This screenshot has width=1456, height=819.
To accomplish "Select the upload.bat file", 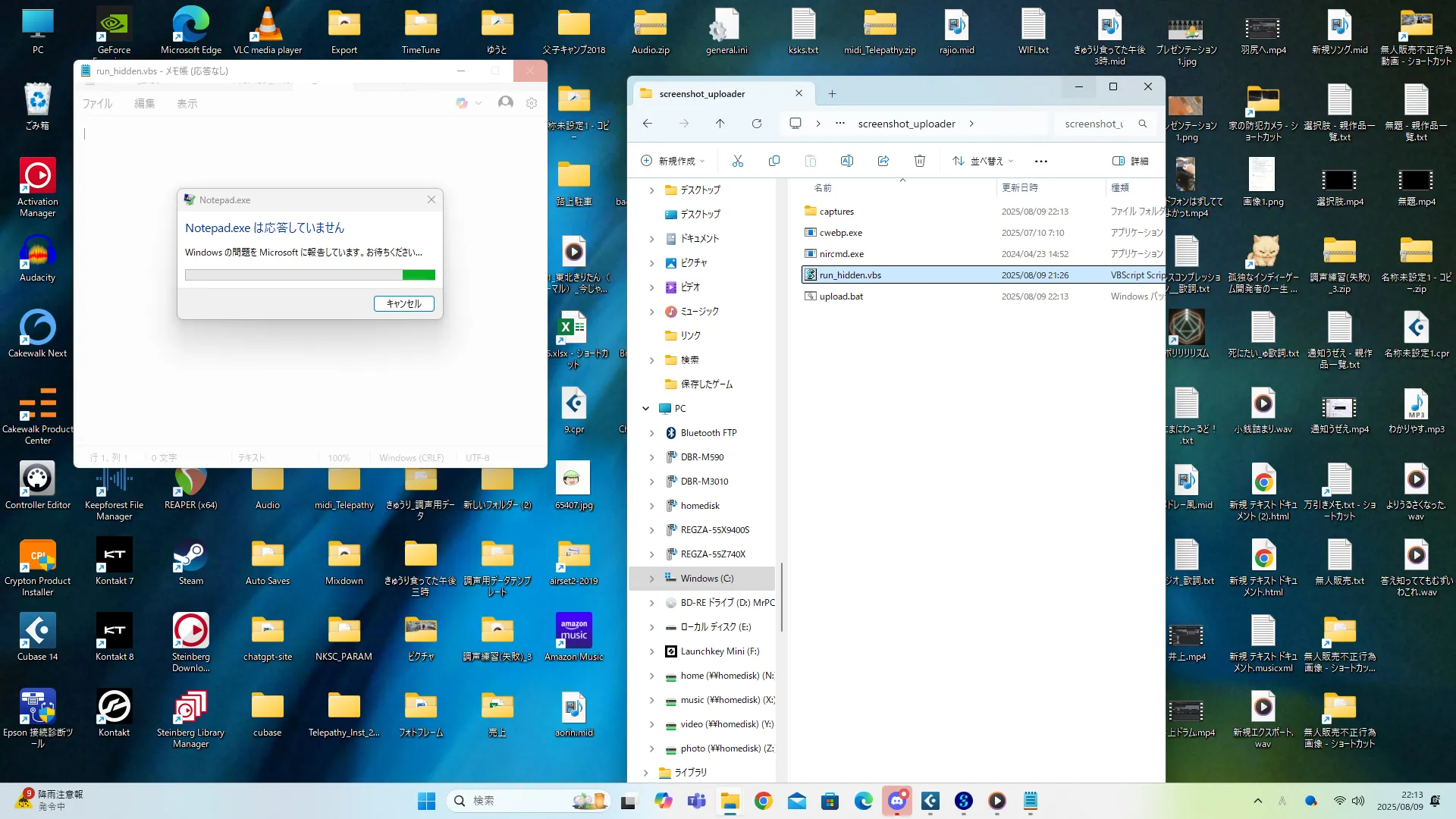I will [841, 297].
